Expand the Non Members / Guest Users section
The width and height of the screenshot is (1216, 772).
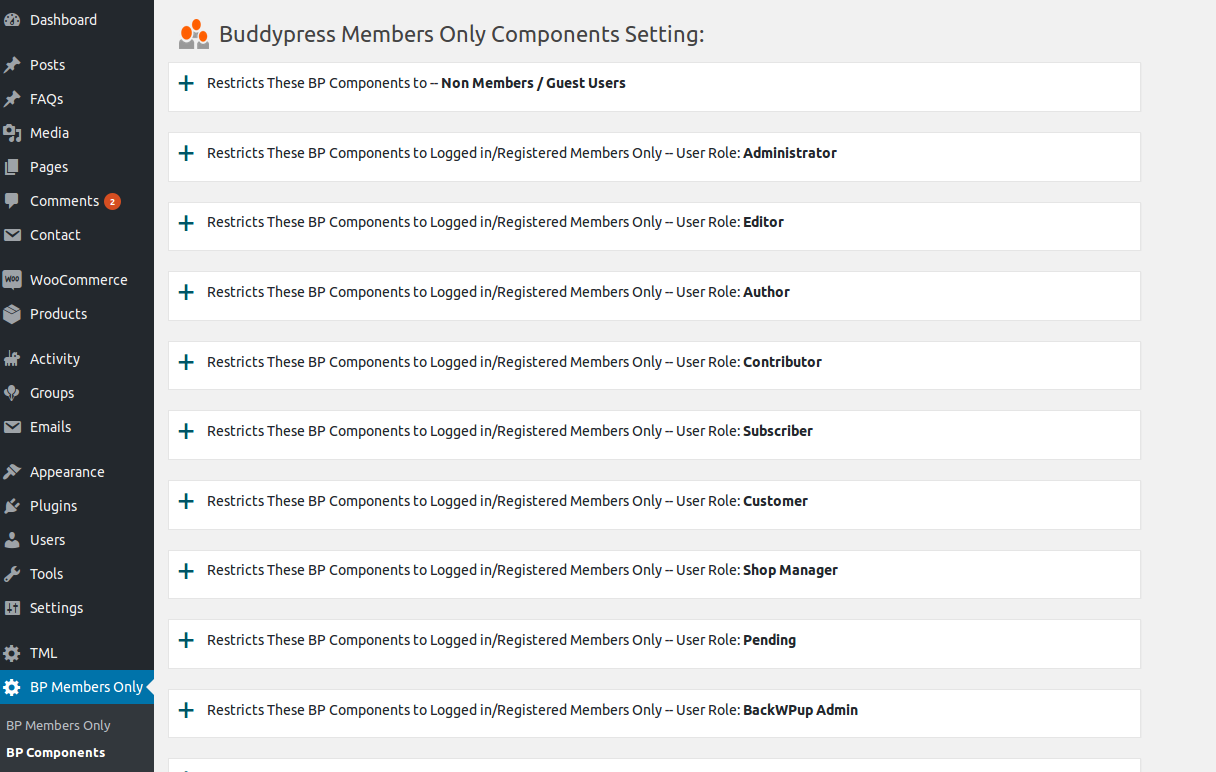point(186,84)
